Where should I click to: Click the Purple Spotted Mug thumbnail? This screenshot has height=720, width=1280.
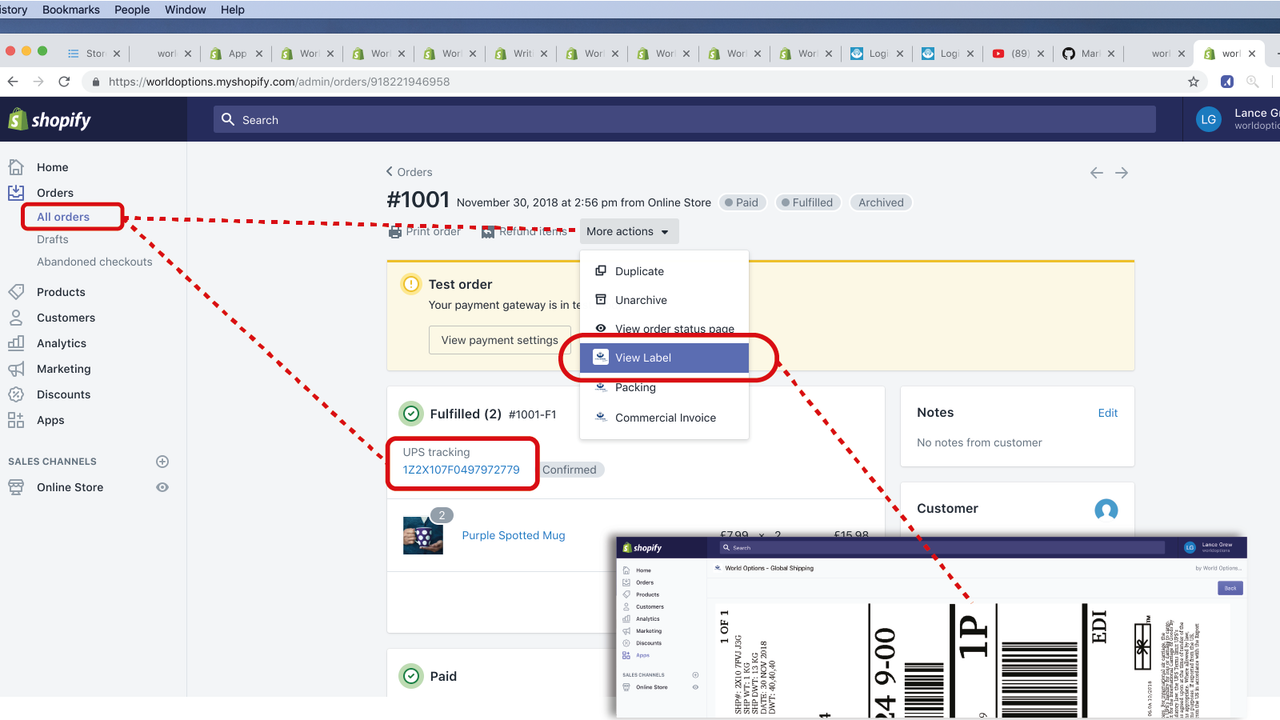pyautogui.click(x=423, y=536)
